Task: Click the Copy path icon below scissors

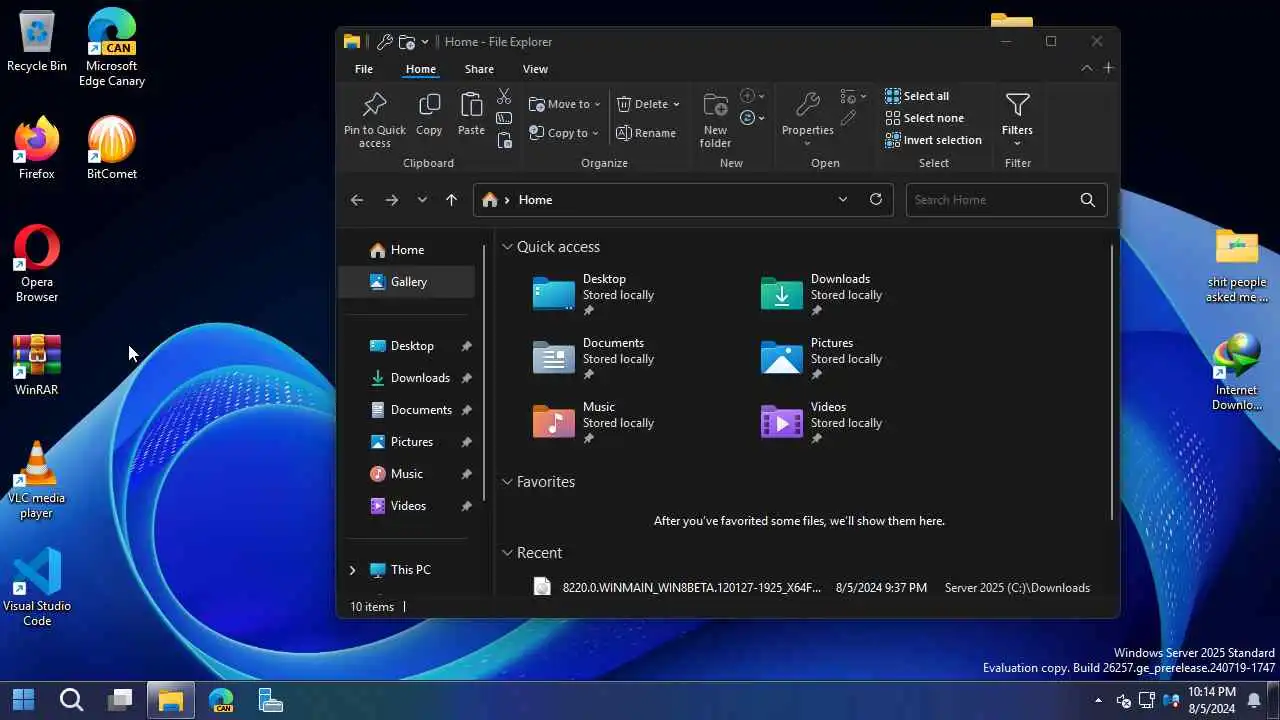Action: click(x=504, y=119)
